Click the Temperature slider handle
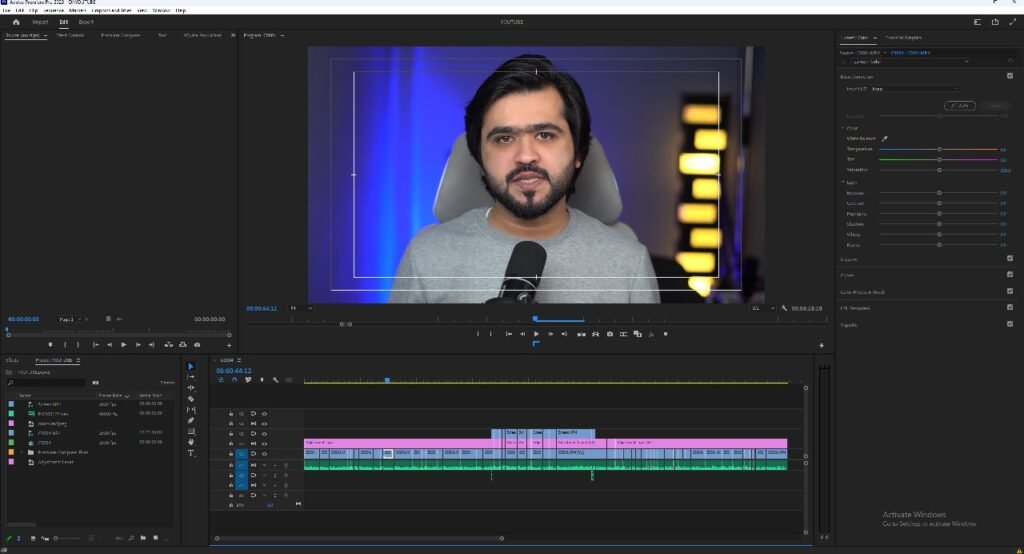The height and width of the screenshot is (554, 1024). click(939, 150)
